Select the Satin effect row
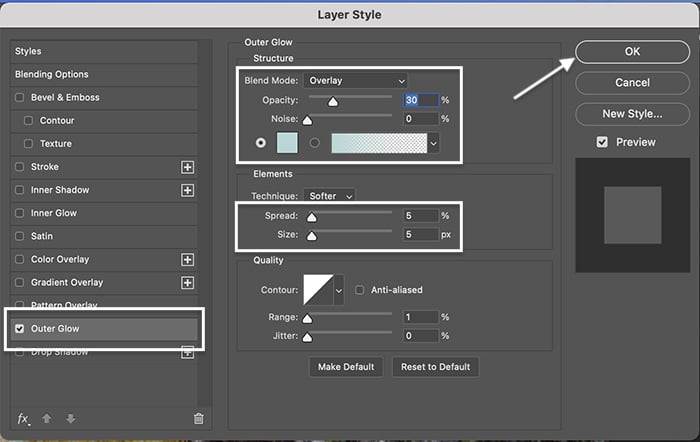Screen dimensions: 700x442 point(104,236)
